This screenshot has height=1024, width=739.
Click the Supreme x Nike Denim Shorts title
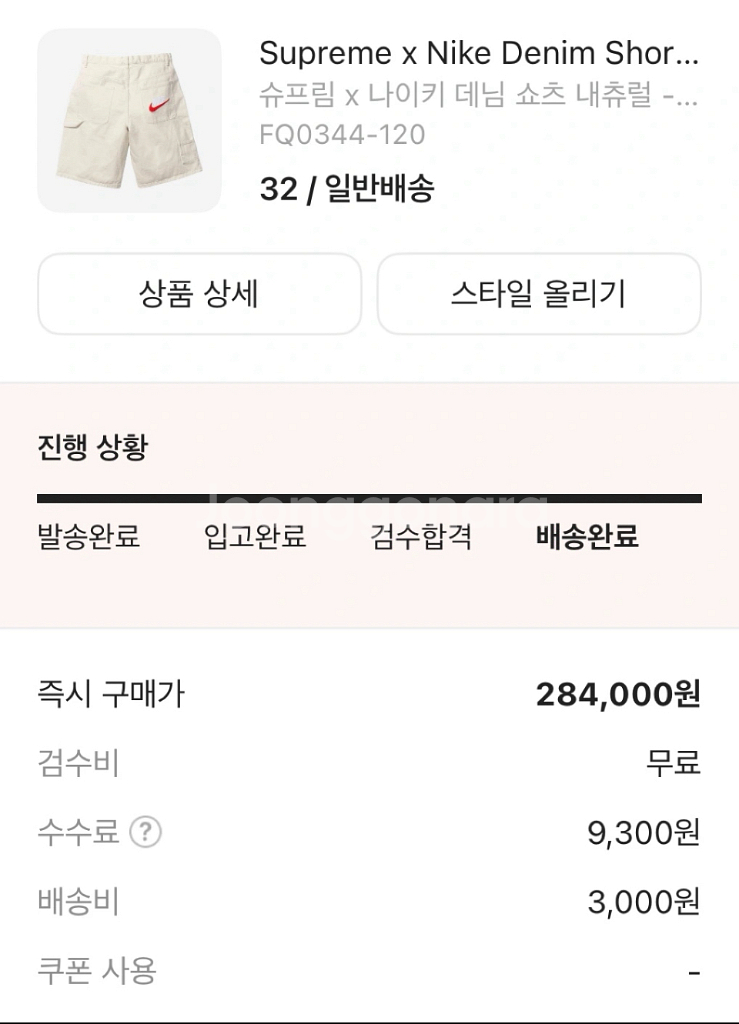pyautogui.click(x=478, y=54)
